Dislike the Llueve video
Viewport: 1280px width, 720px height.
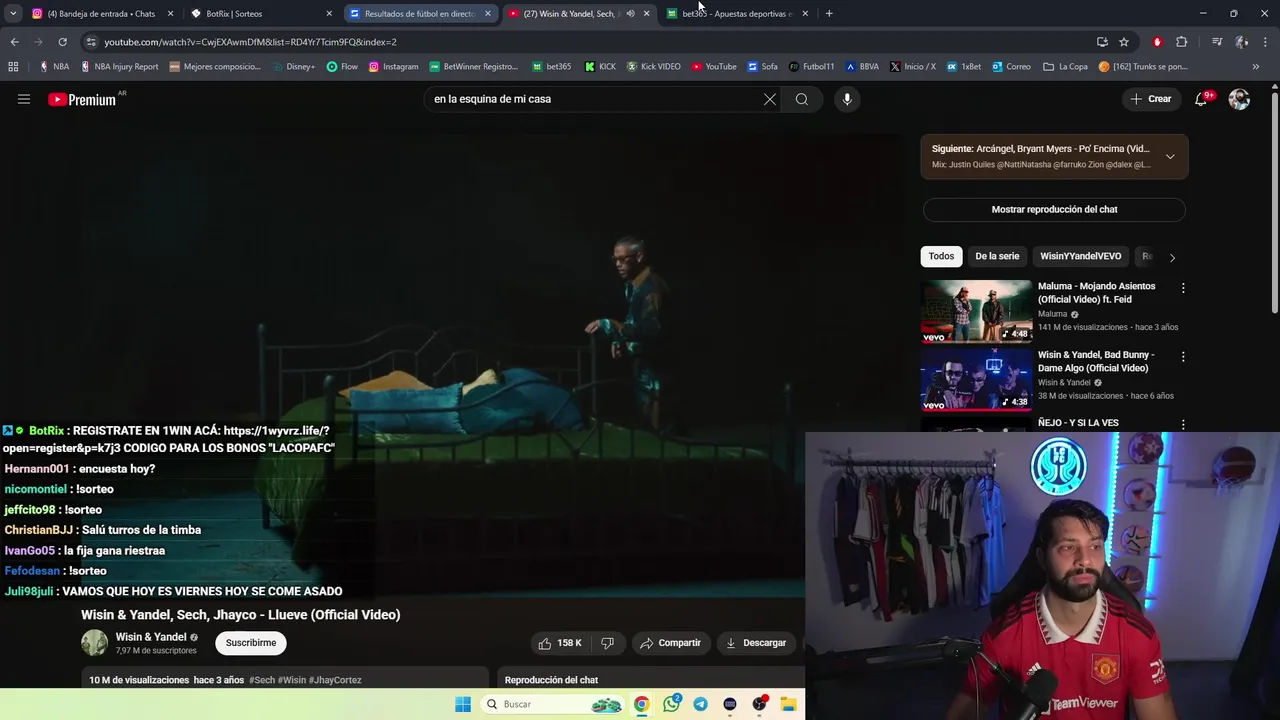tap(607, 643)
